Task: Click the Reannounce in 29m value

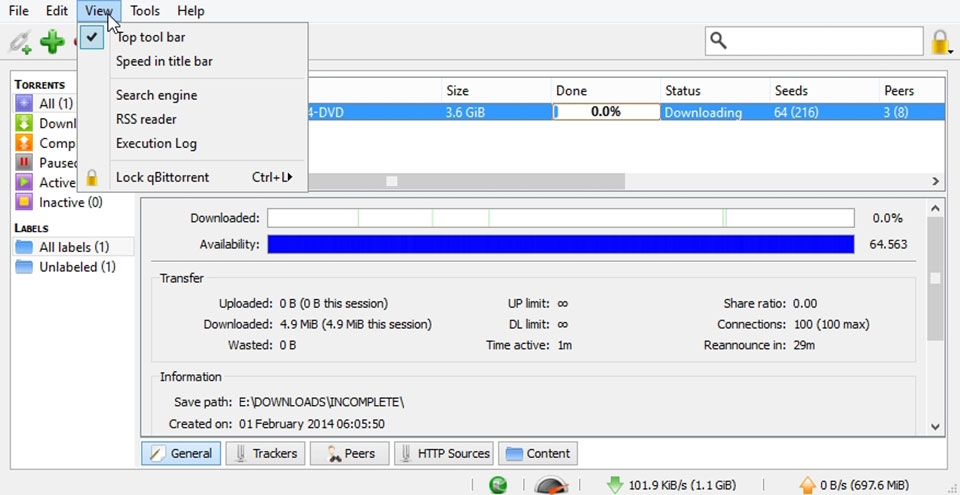Action: coord(804,345)
